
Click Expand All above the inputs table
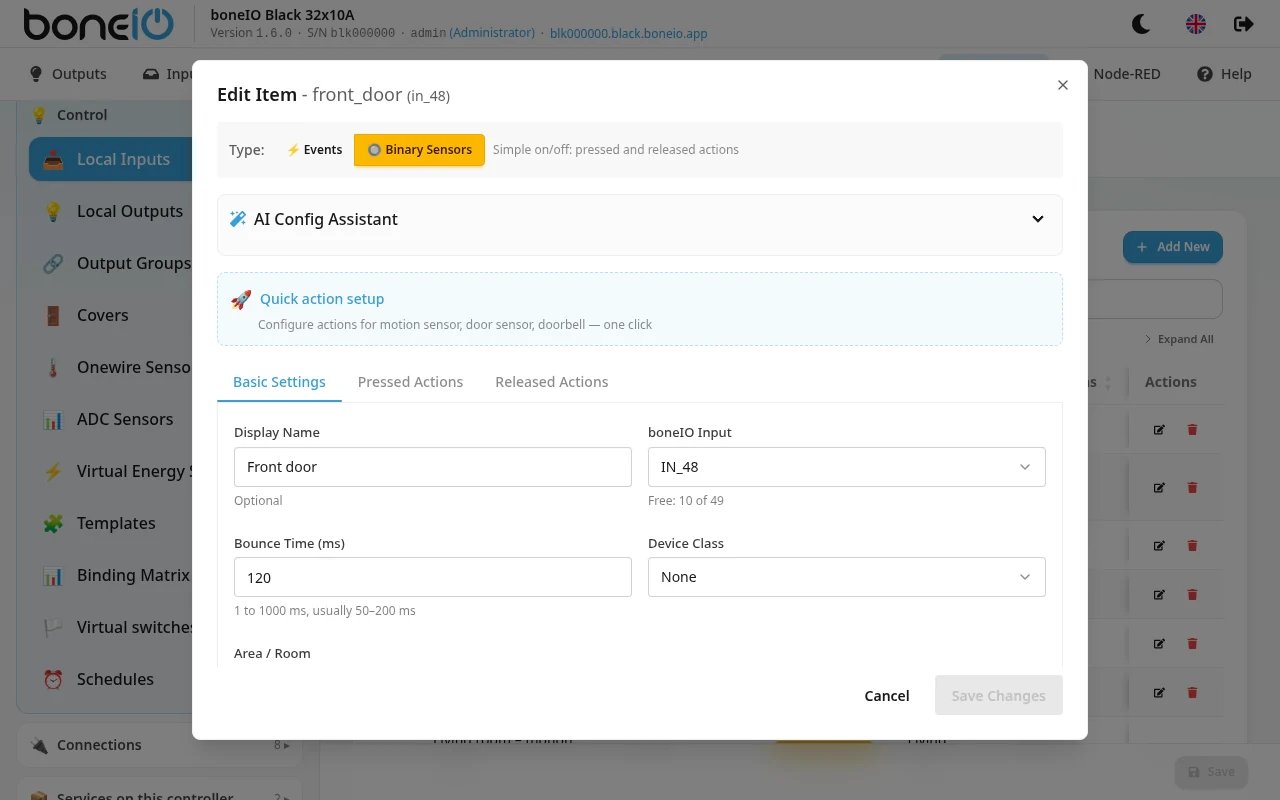[x=1180, y=339]
